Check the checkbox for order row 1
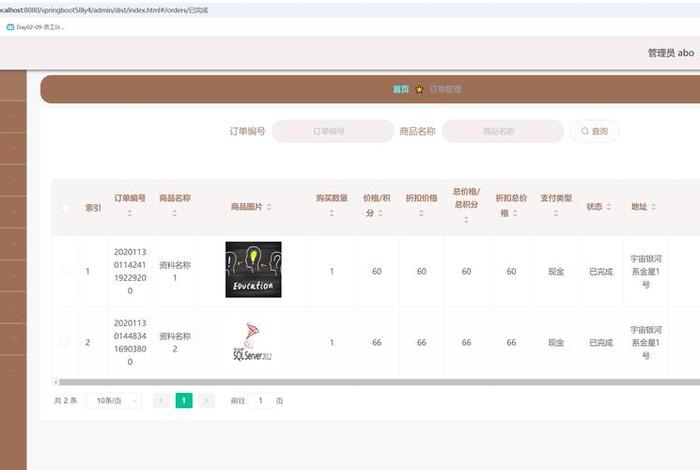Screen dimensions: 700x470 64,271
